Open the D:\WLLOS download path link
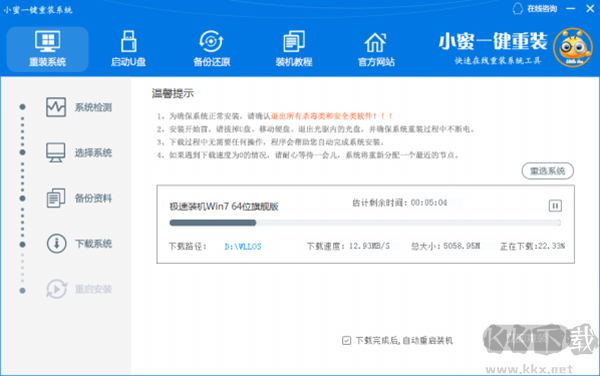Screen dimensions: 600x376 click(x=243, y=247)
